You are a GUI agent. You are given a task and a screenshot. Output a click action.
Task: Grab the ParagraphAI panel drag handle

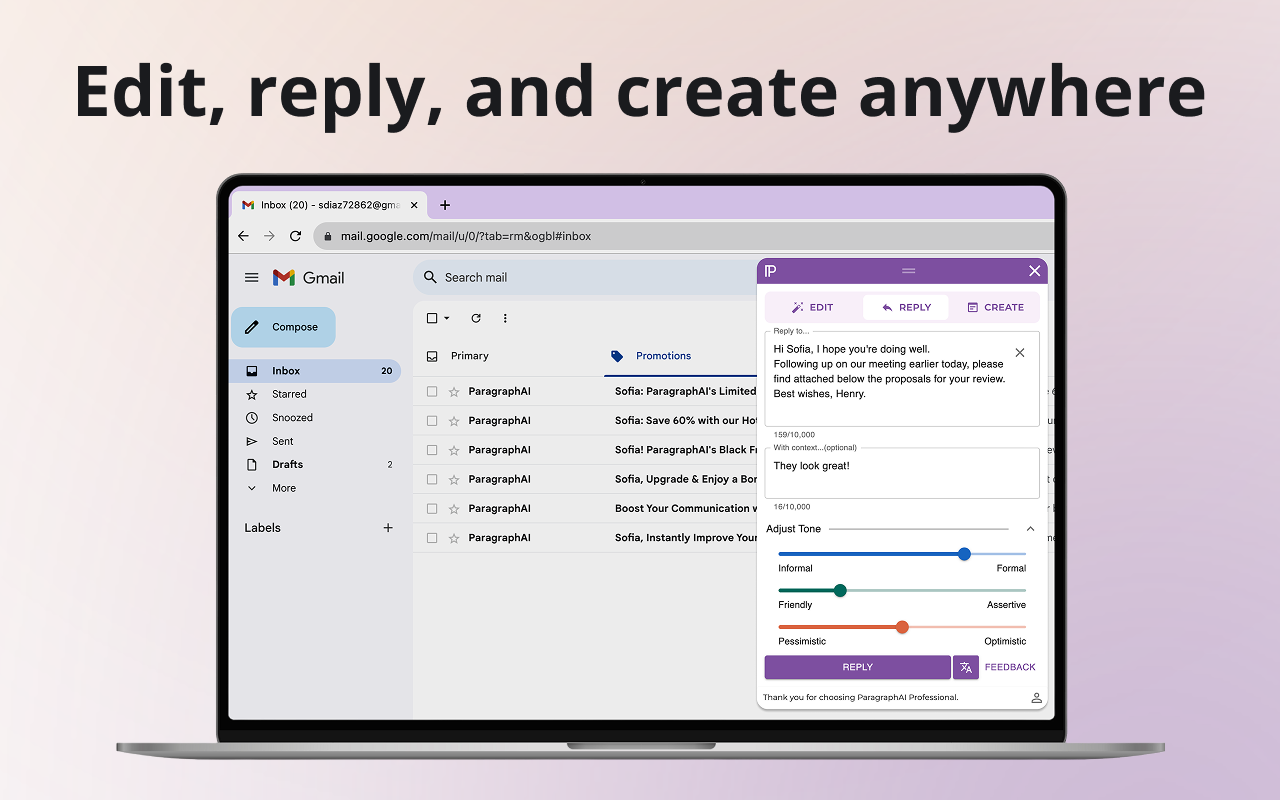[908, 271]
